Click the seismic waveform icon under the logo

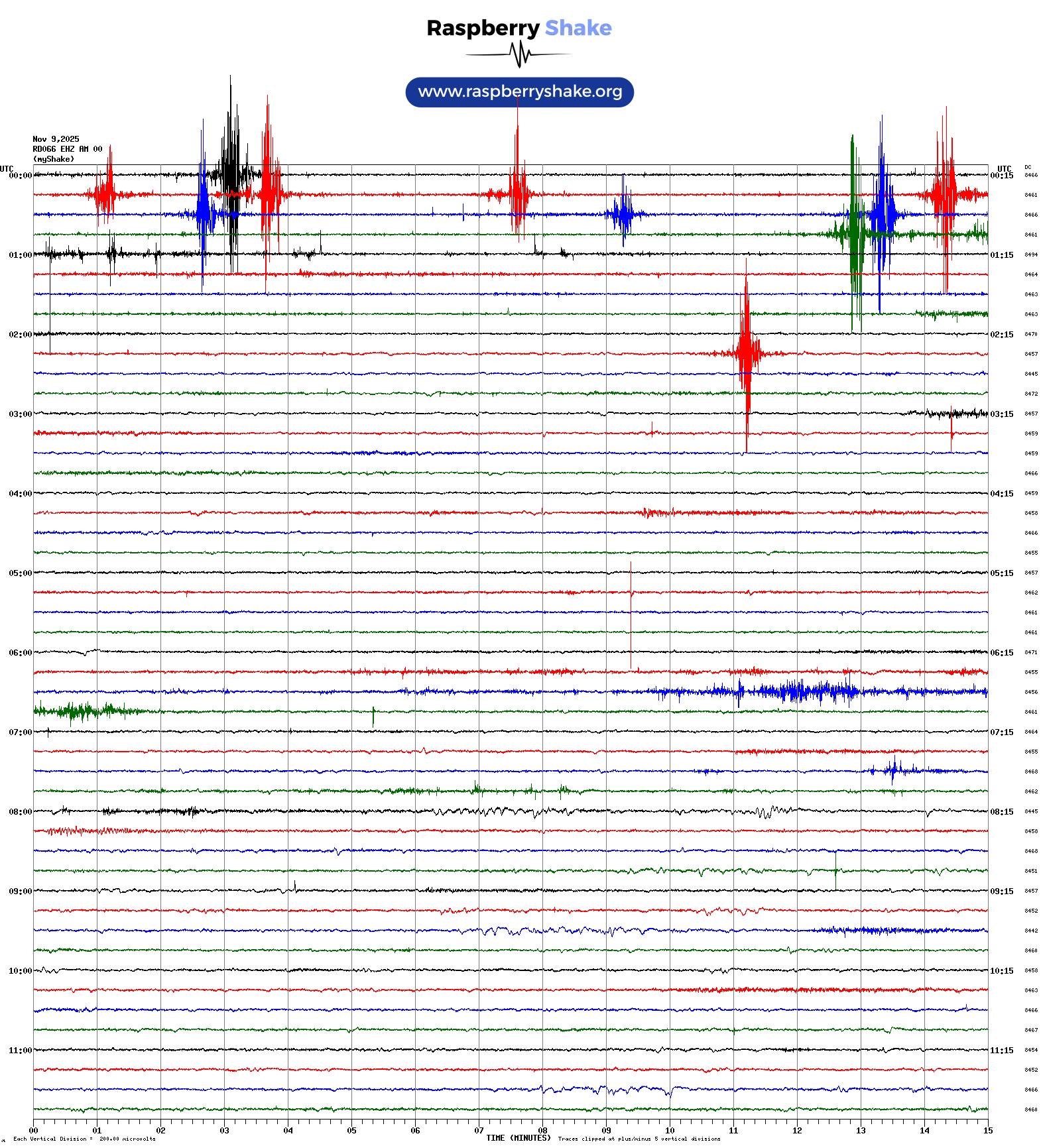(519, 54)
